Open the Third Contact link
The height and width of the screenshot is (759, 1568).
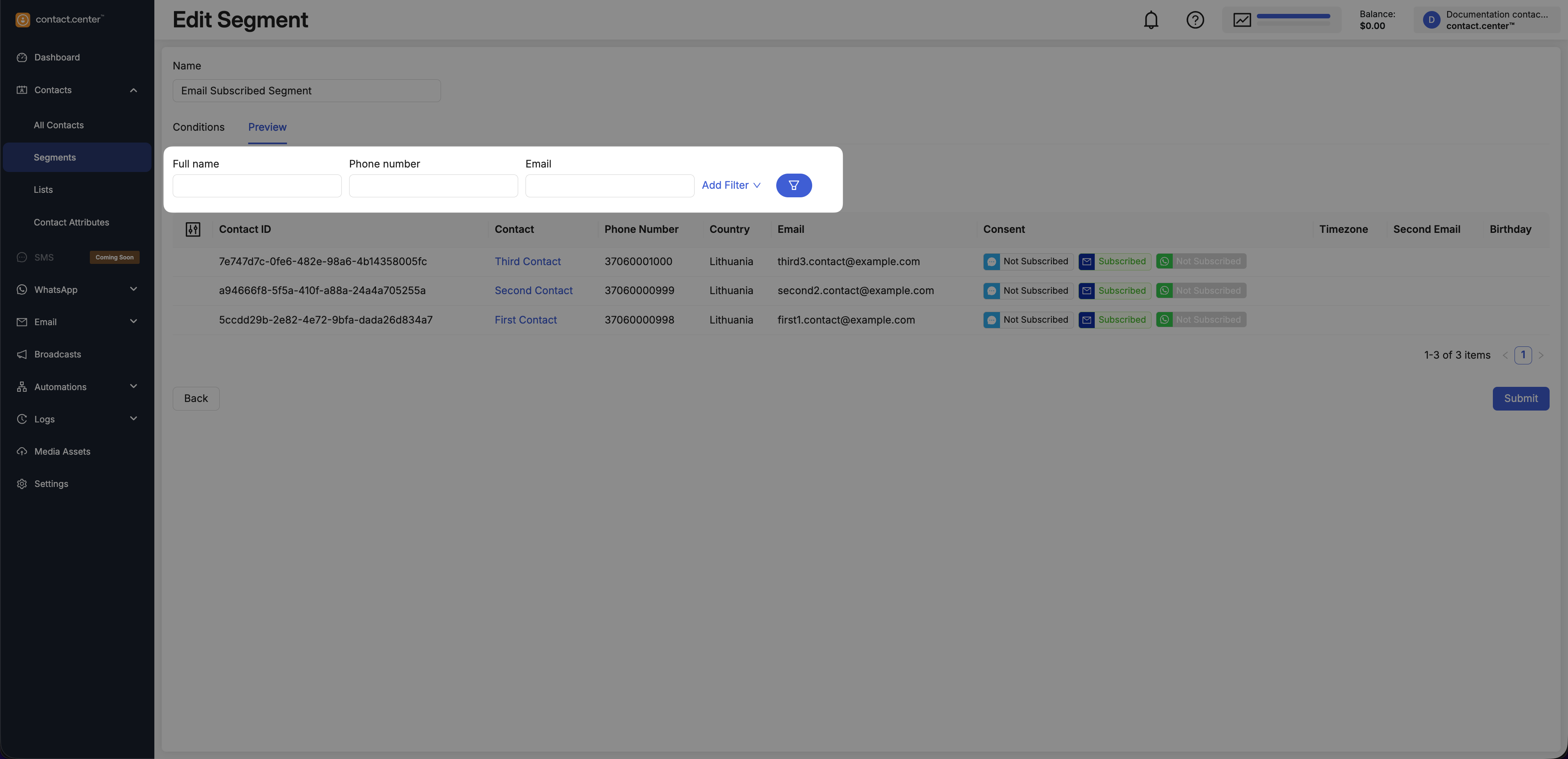click(527, 261)
